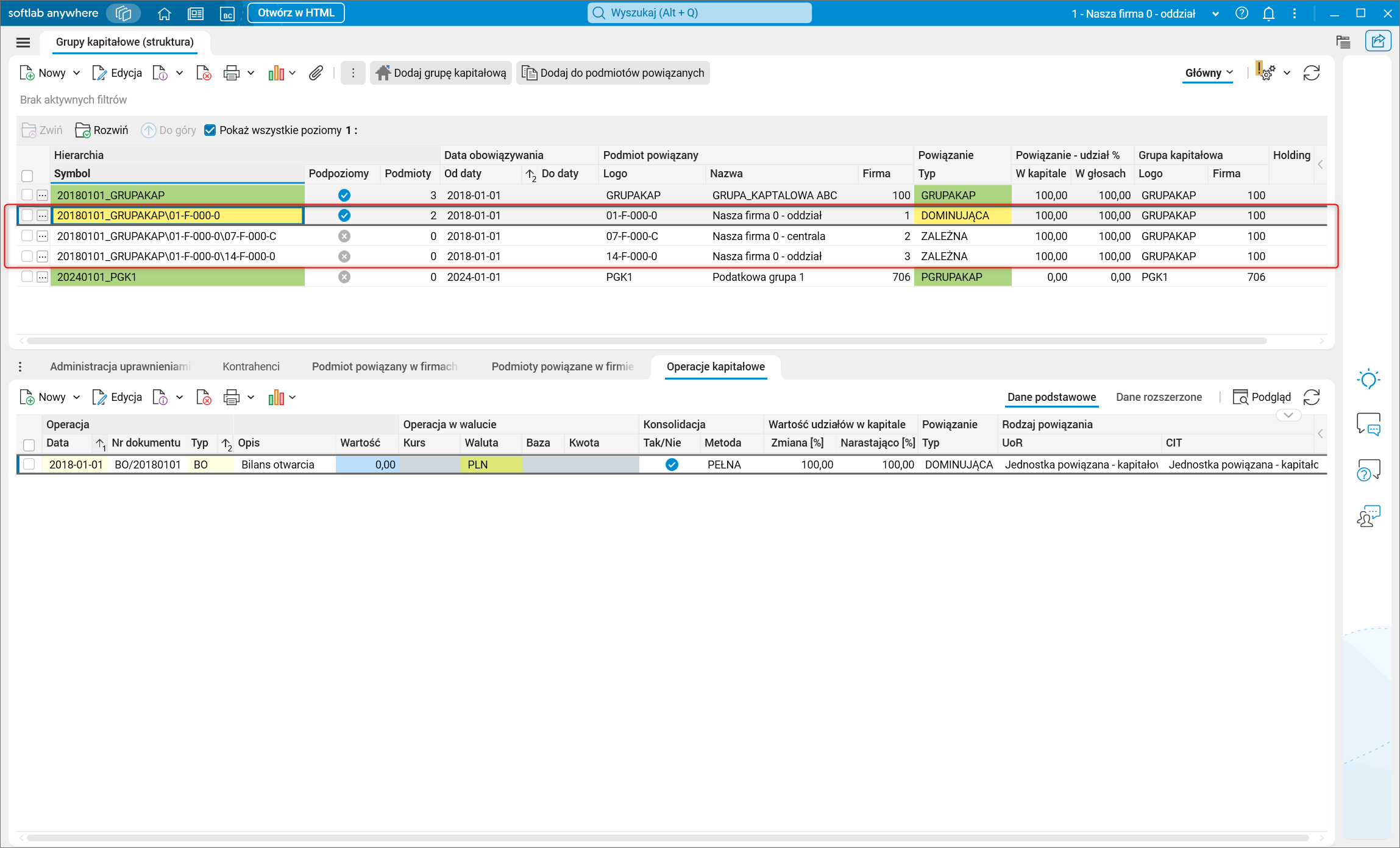Click the top toolbar delete document icon
Screen dimensions: 1400x848
[204, 73]
